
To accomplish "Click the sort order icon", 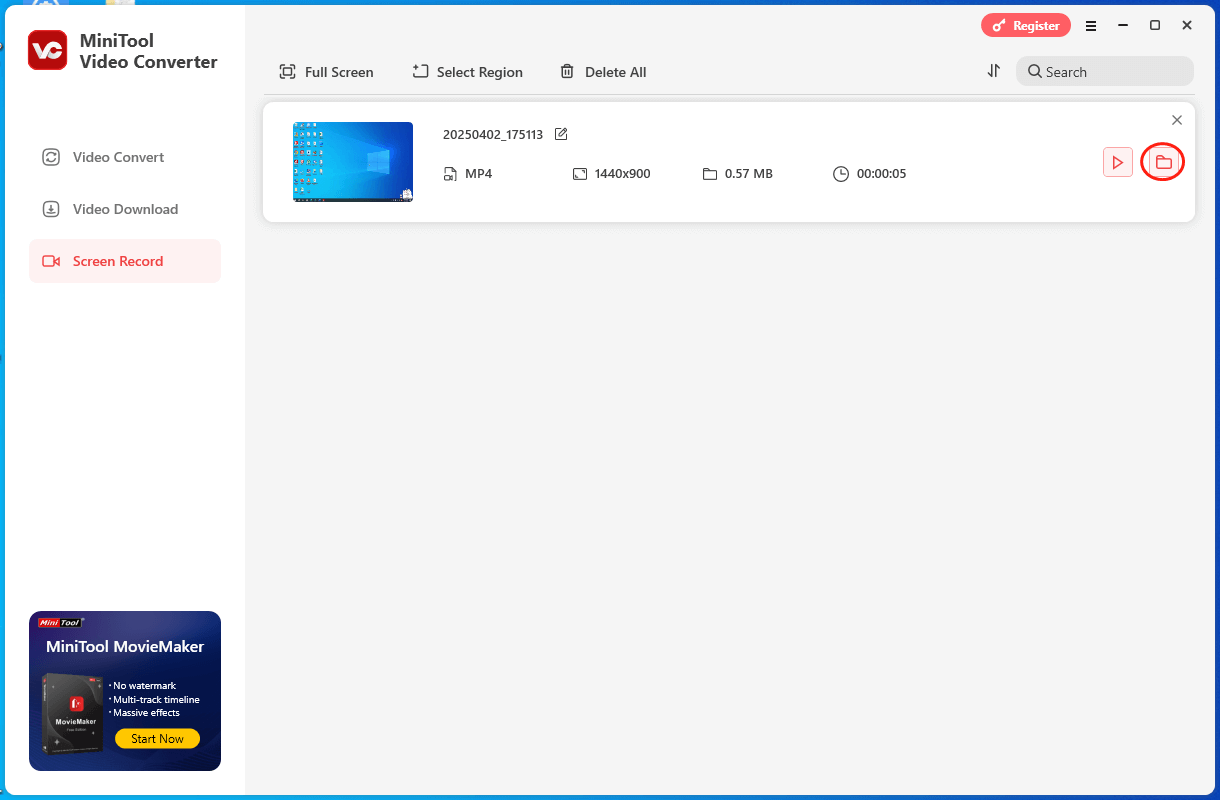I will [993, 71].
